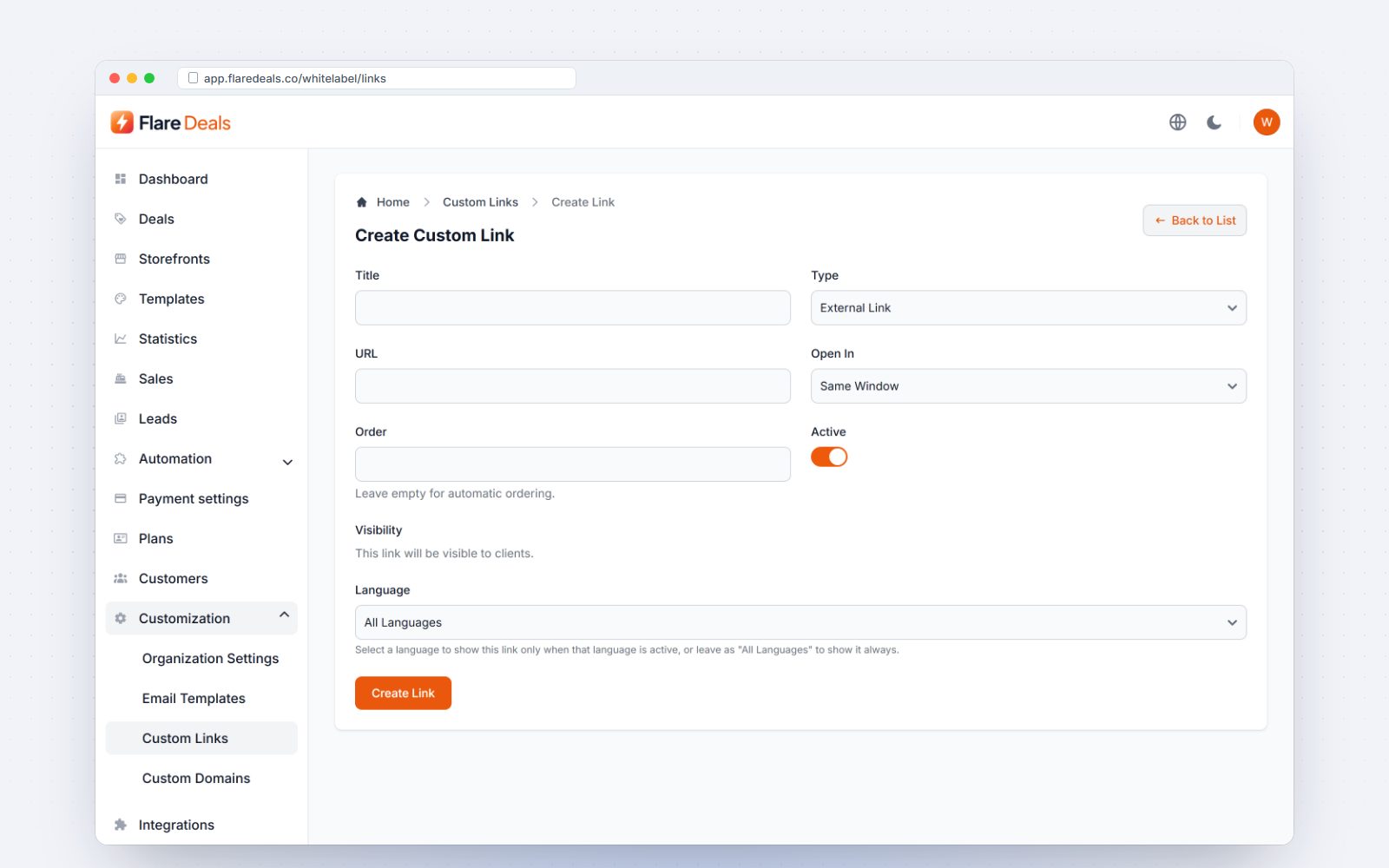
Task: Open the user avatar menu
Action: point(1267,122)
